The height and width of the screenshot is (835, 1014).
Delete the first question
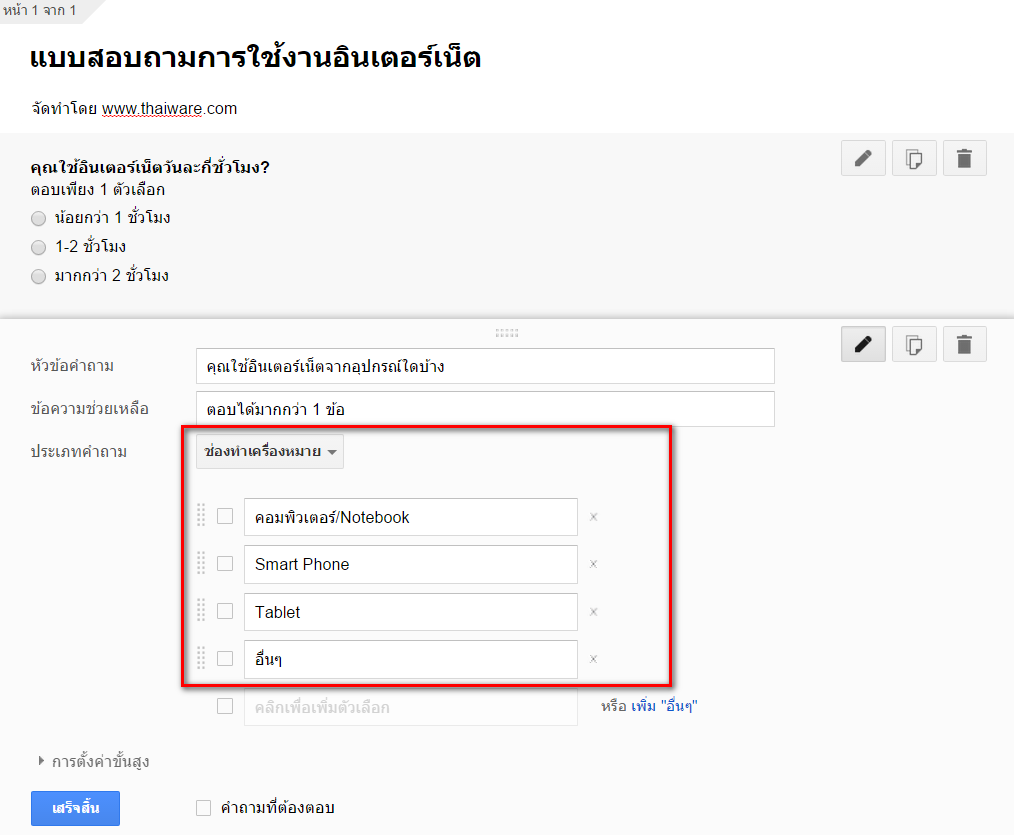[964, 158]
